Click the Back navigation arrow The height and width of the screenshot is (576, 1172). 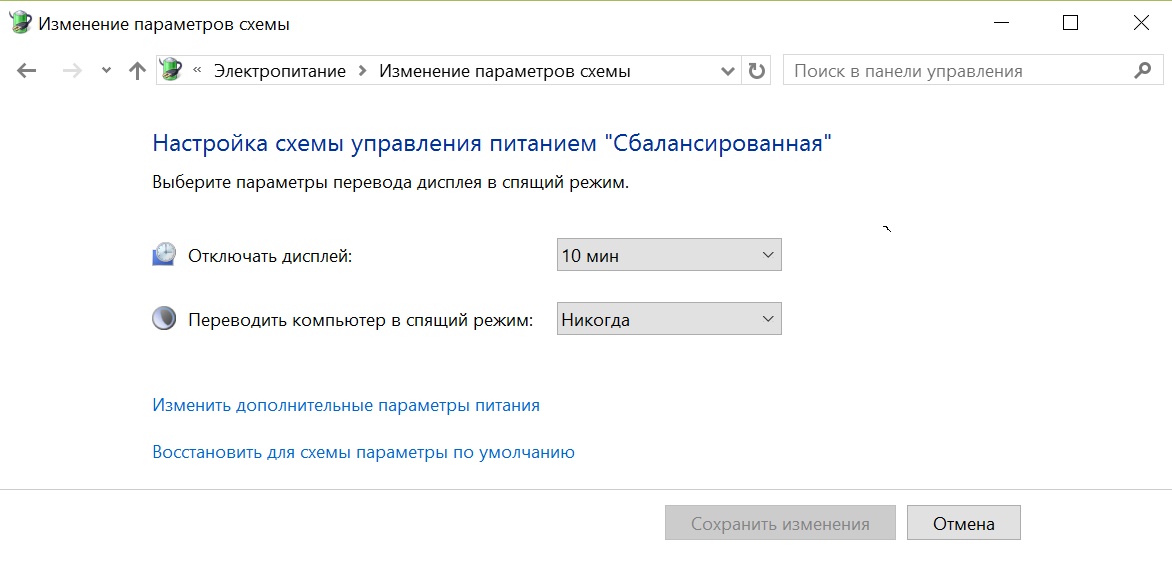[27, 71]
